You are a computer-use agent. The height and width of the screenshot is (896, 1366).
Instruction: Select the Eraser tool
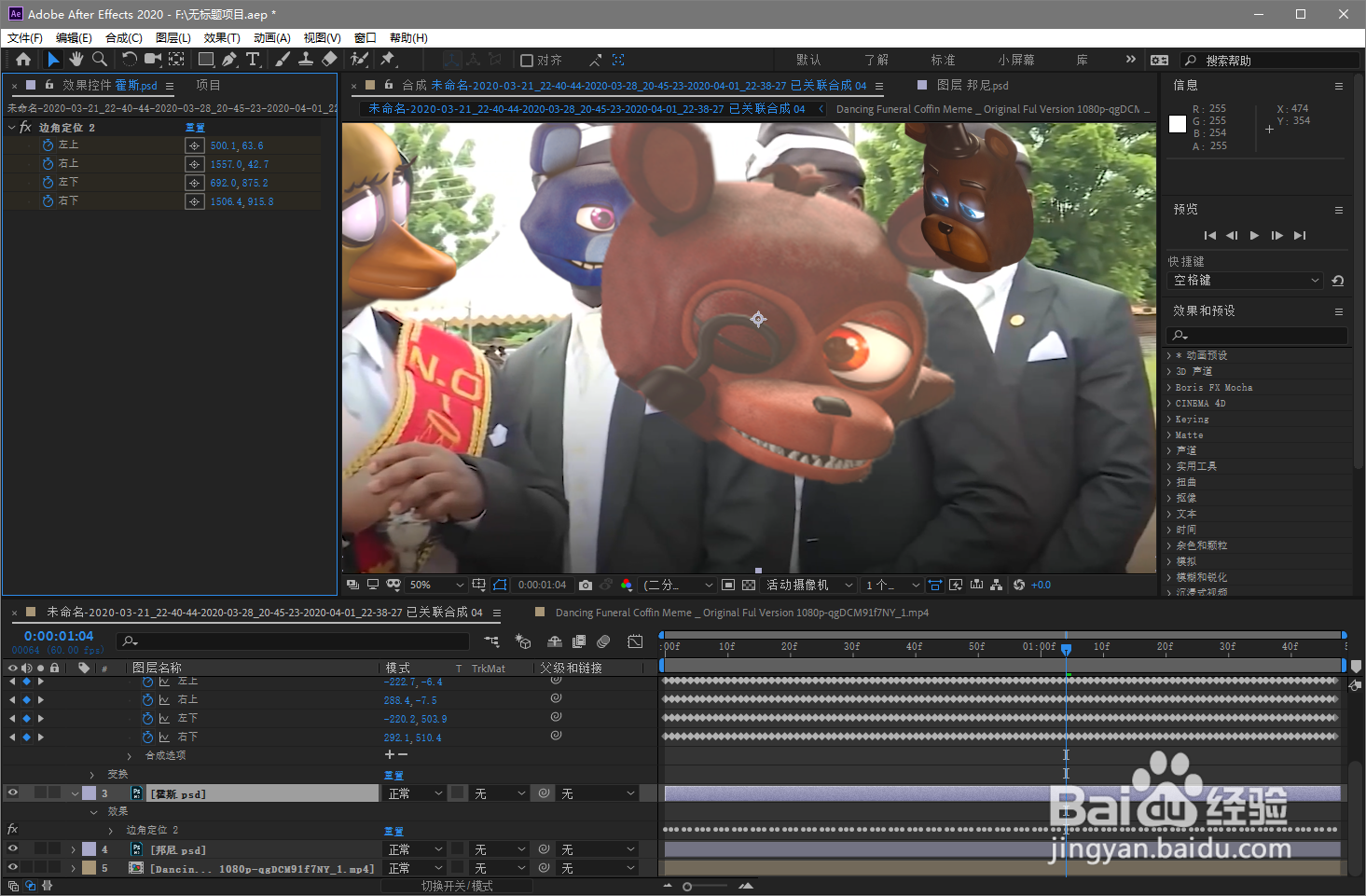329,59
